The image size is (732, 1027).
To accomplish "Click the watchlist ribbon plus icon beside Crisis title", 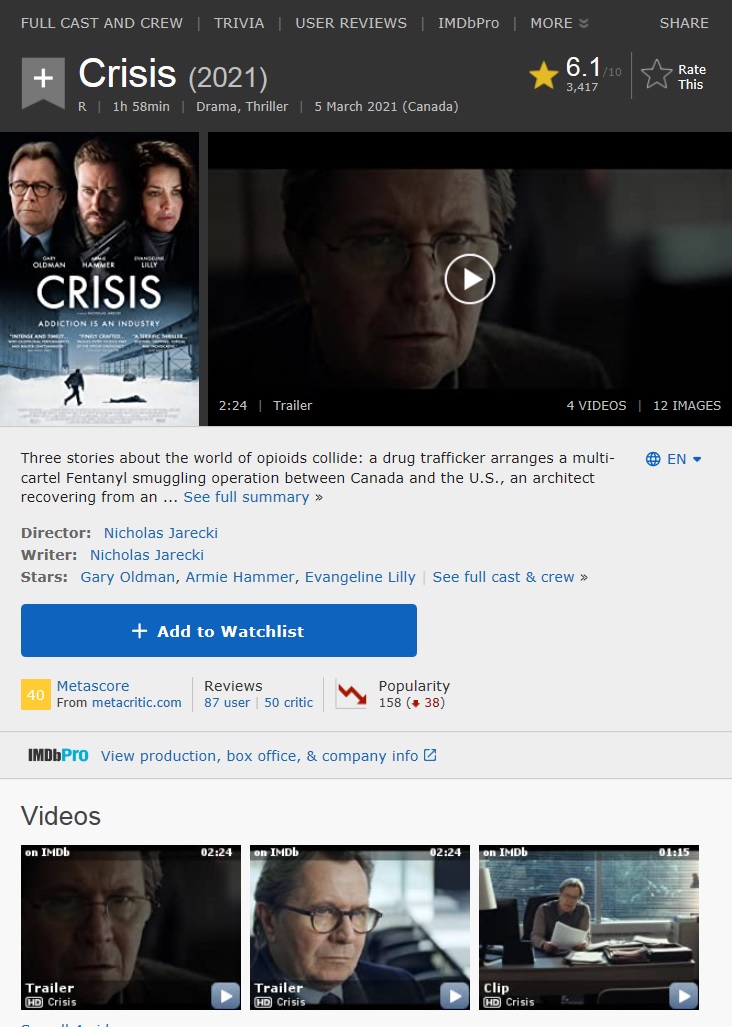I will click(x=43, y=81).
